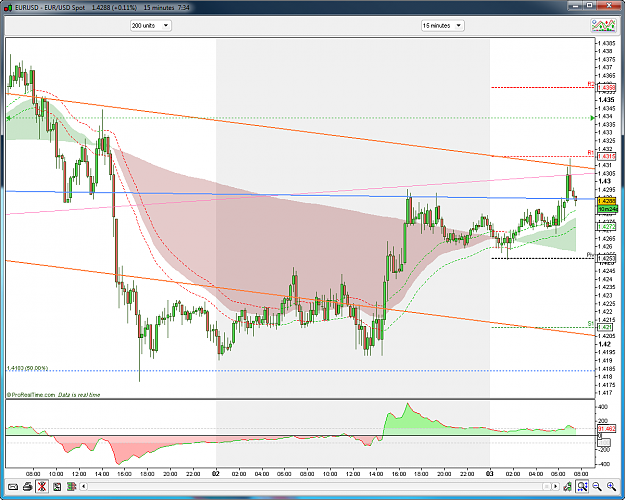This screenshot has width=625, height=500.
Task: Click the 03 date marker on time axis
Action: click(489, 474)
